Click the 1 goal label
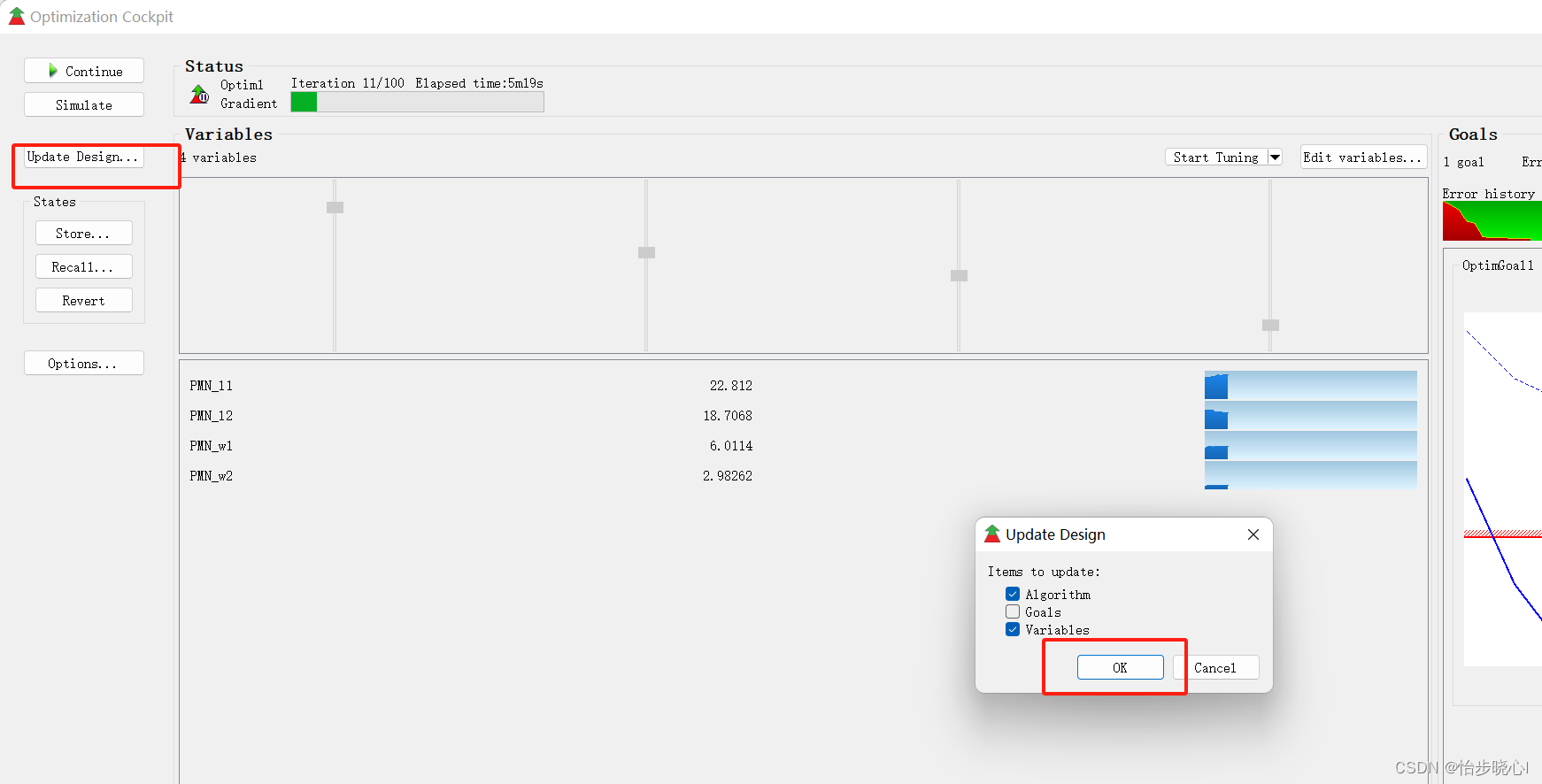This screenshot has width=1542, height=784. click(x=1463, y=162)
